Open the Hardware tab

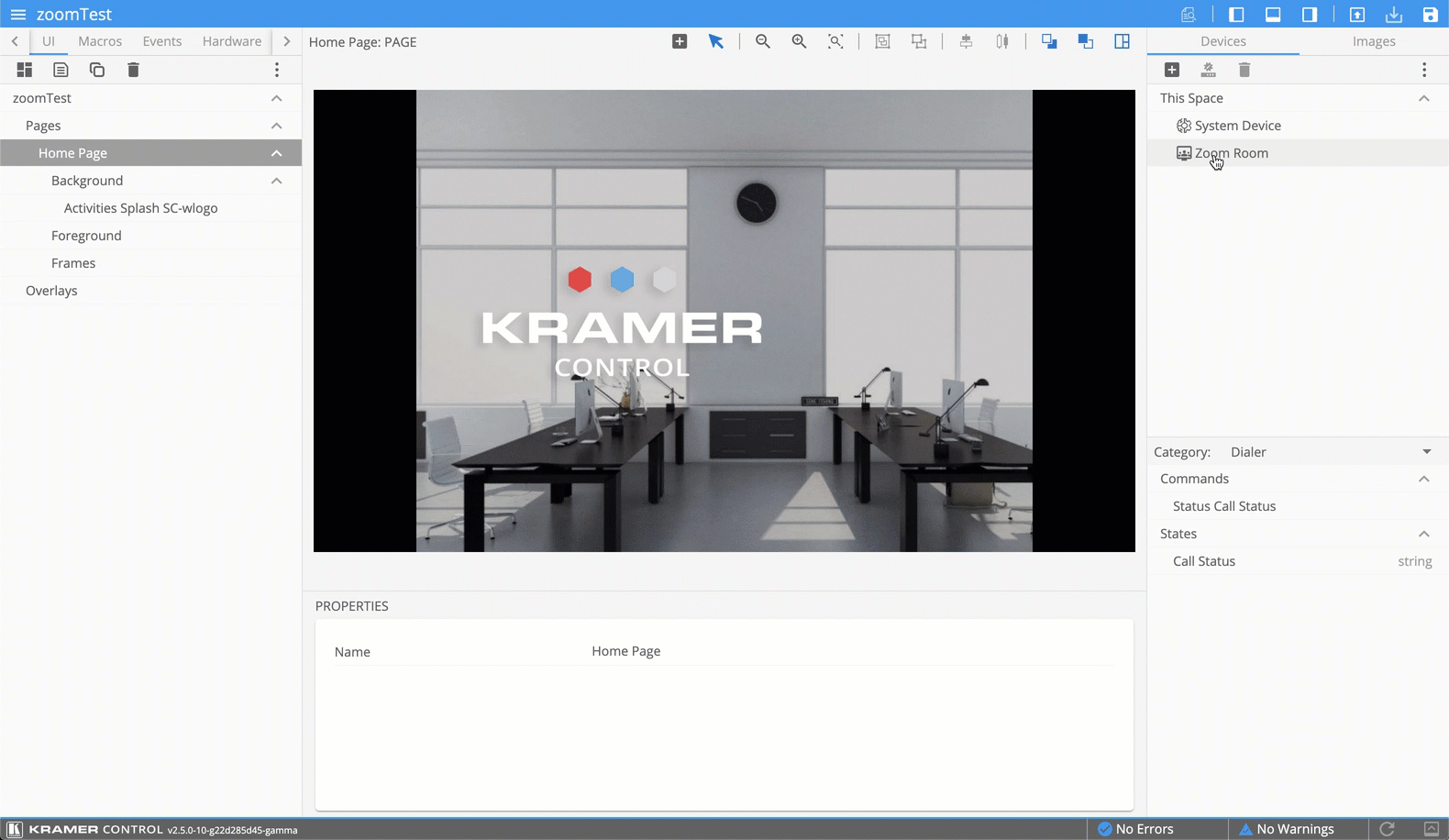(x=232, y=41)
